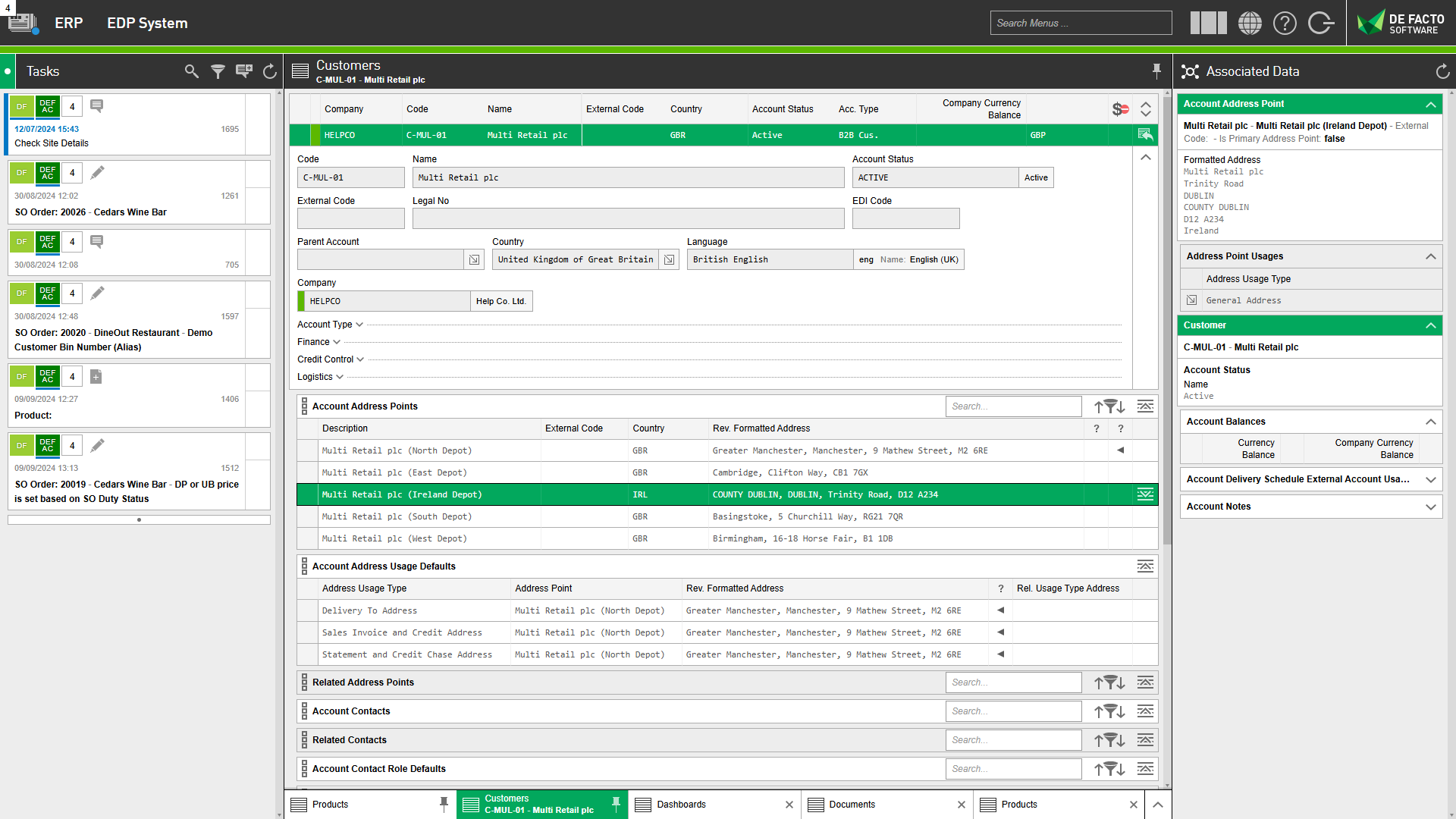This screenshot has width=1456, height=819.
Task: Switch to the Documents tab
Action: [x=852, y=804]
